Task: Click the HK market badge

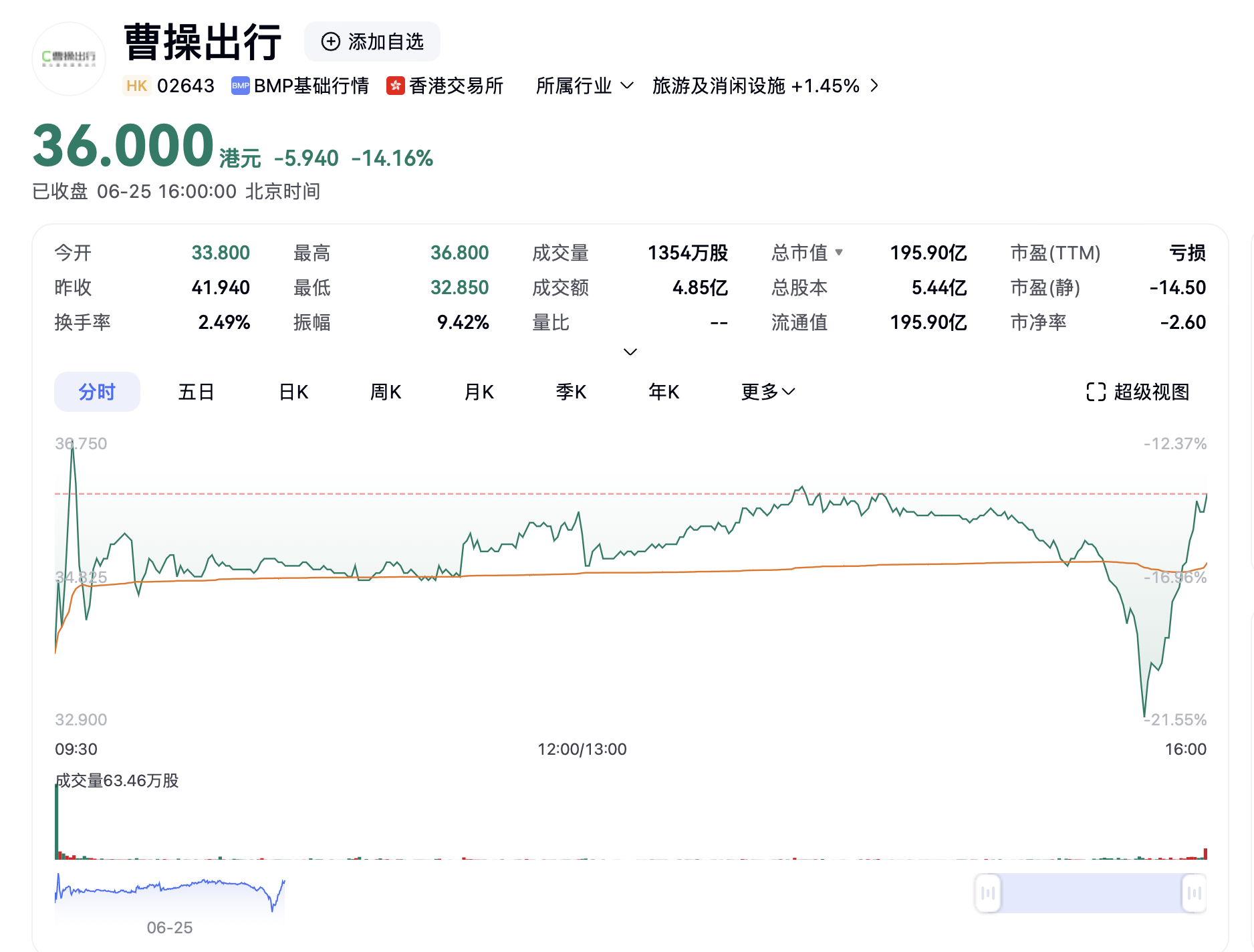Action: tap(136, 86)
